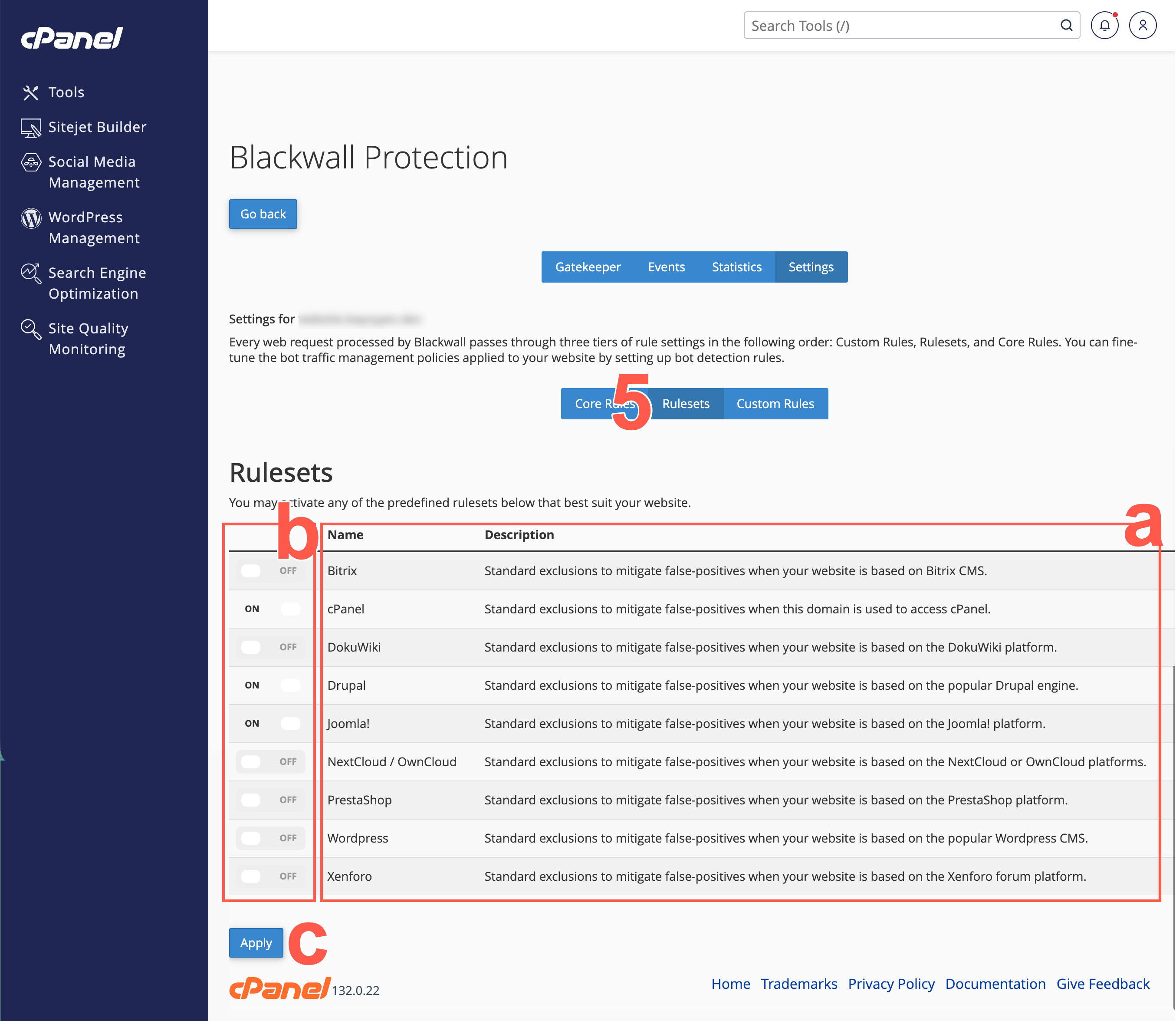Click the Sitejet Builder sidebar icon
The width and height of the screenshot is (1176, 1021).
click(x=31, y=128)
